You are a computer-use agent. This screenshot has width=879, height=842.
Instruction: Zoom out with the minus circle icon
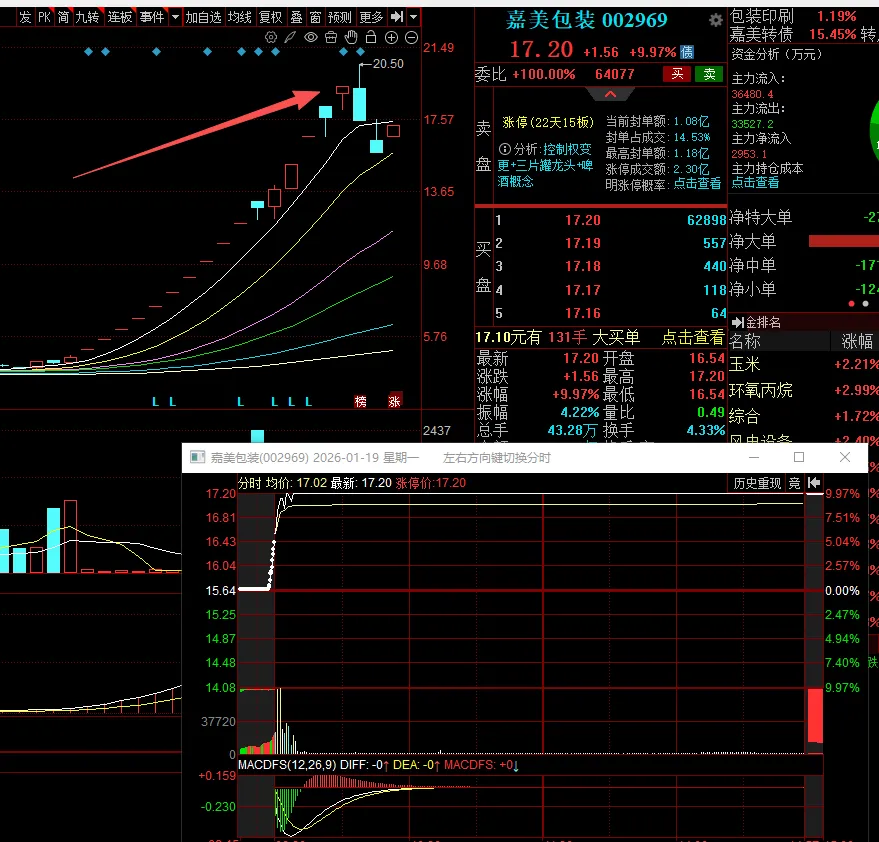411,38
